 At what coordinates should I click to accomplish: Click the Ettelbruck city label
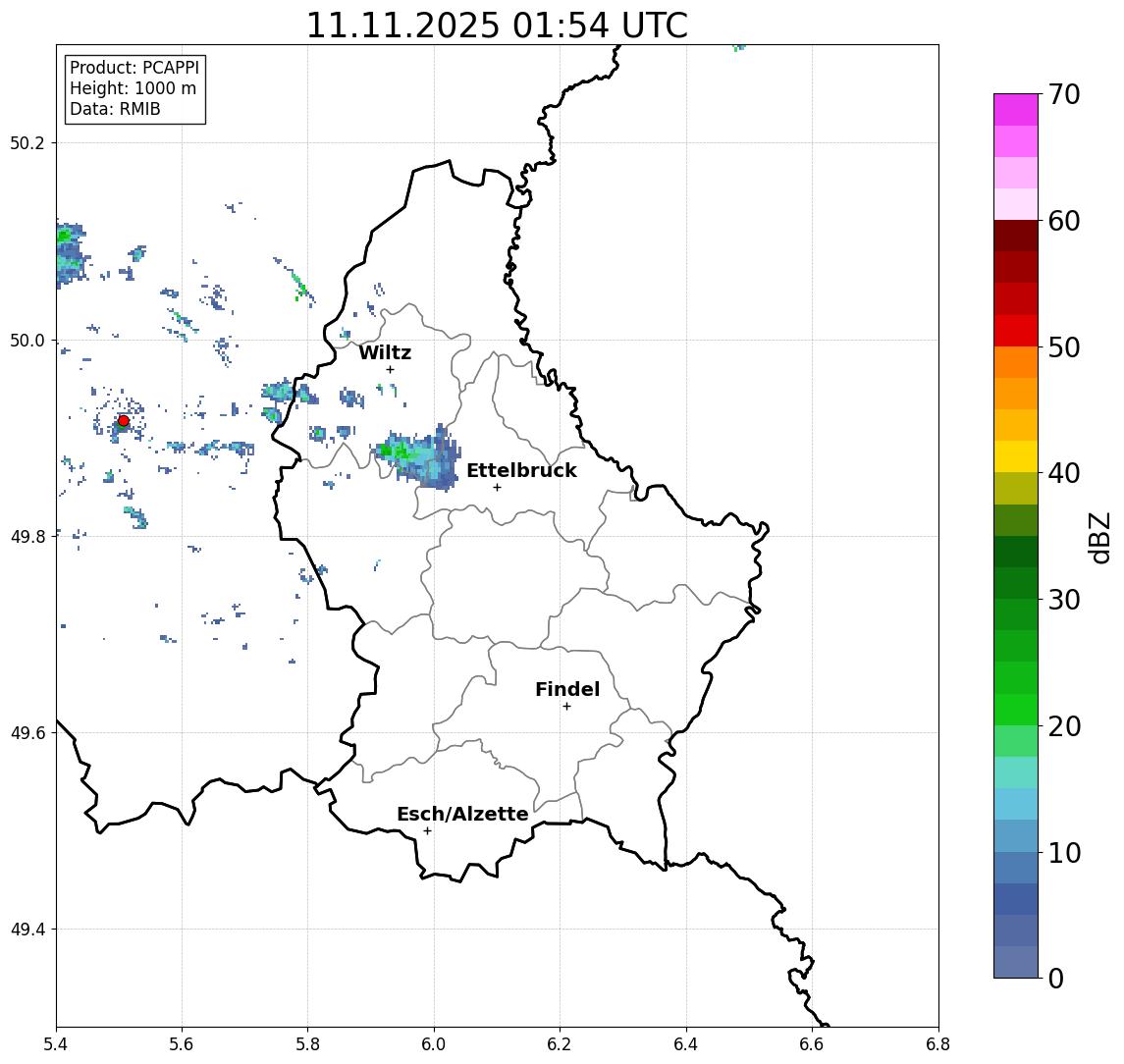(521, 470)
